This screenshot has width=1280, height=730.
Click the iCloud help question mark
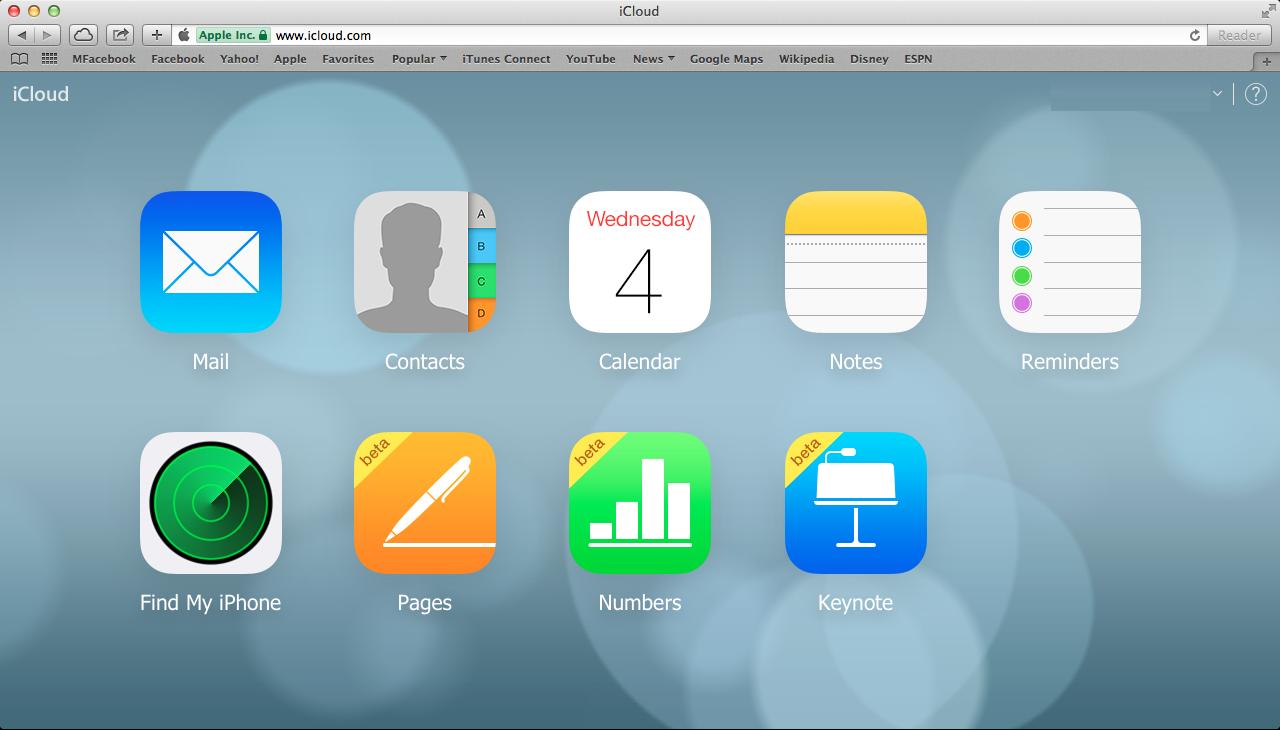tap(1255, 94)
